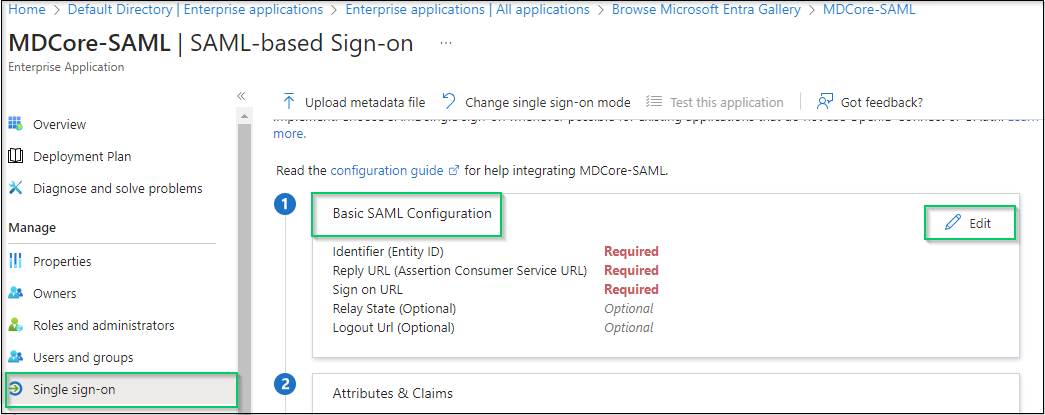Click the Properties bars icon
This screenshot has height=415, width=1045.
[15, 261]
